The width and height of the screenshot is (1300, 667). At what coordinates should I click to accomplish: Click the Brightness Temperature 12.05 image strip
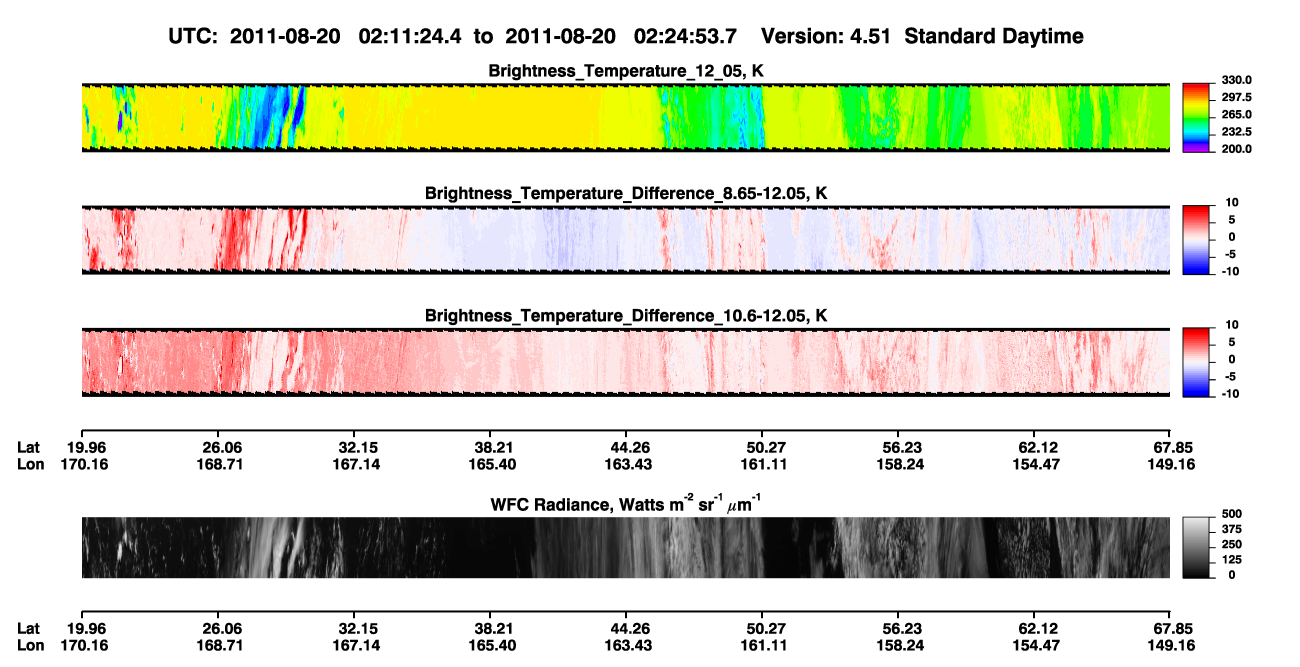click(625, 118)
